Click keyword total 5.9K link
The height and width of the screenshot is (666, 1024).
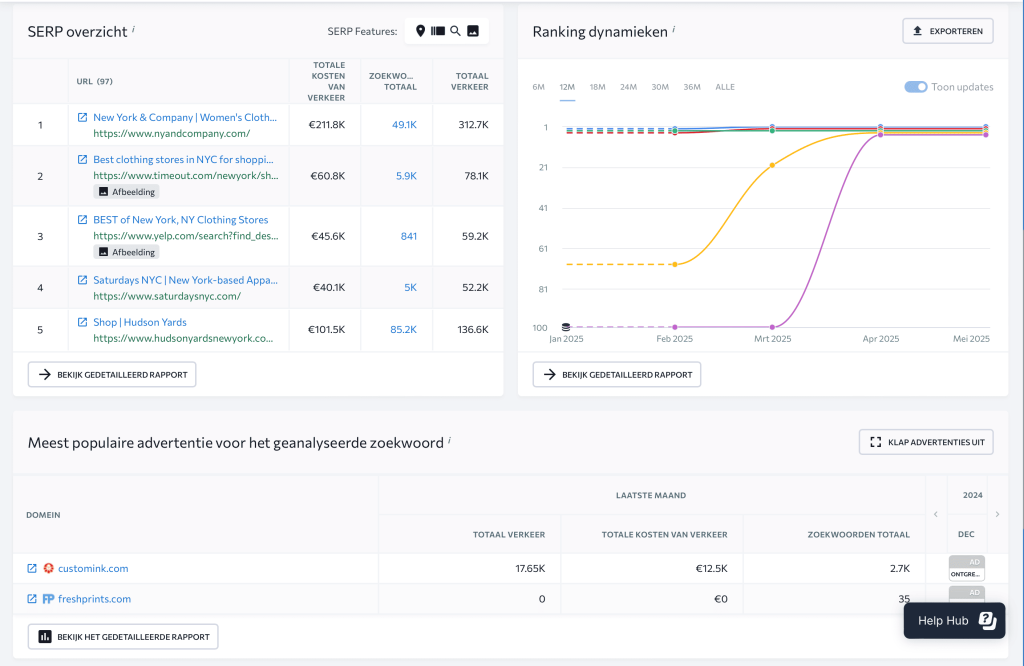(x=406, y=176)
